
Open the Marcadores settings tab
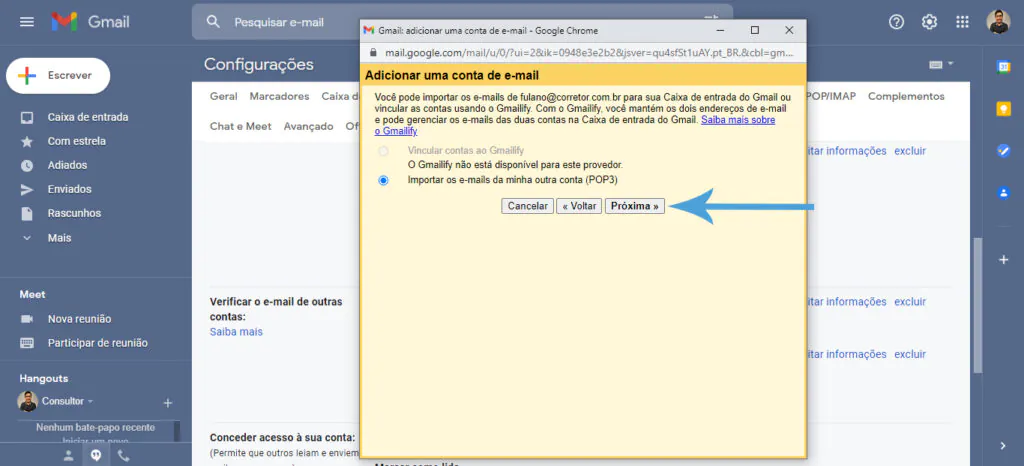(x=280, y=96)
